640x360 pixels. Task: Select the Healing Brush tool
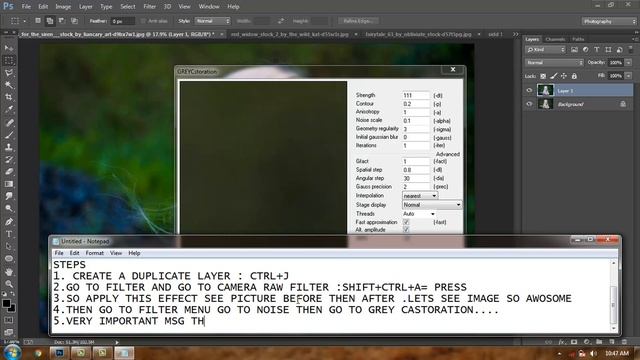(9, 122)
